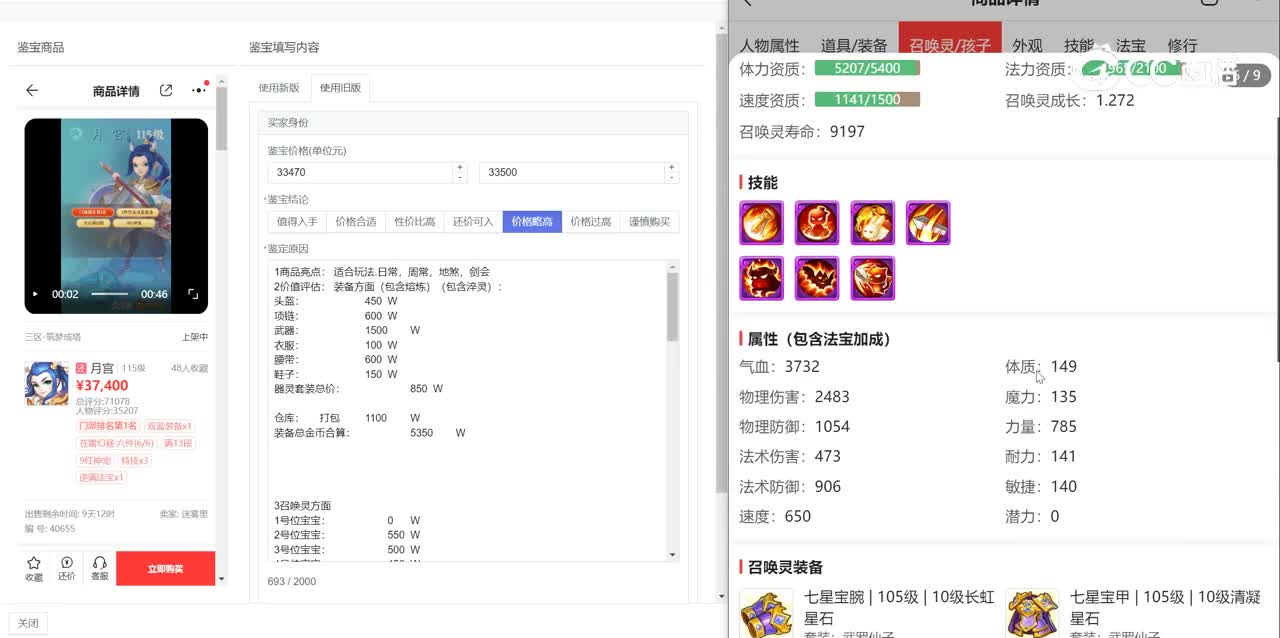Click the arrowhead skill icon, fourth in row
The height and width of the screenshot is (638, 1280).
pyautogui.click(x=928, y=223)
